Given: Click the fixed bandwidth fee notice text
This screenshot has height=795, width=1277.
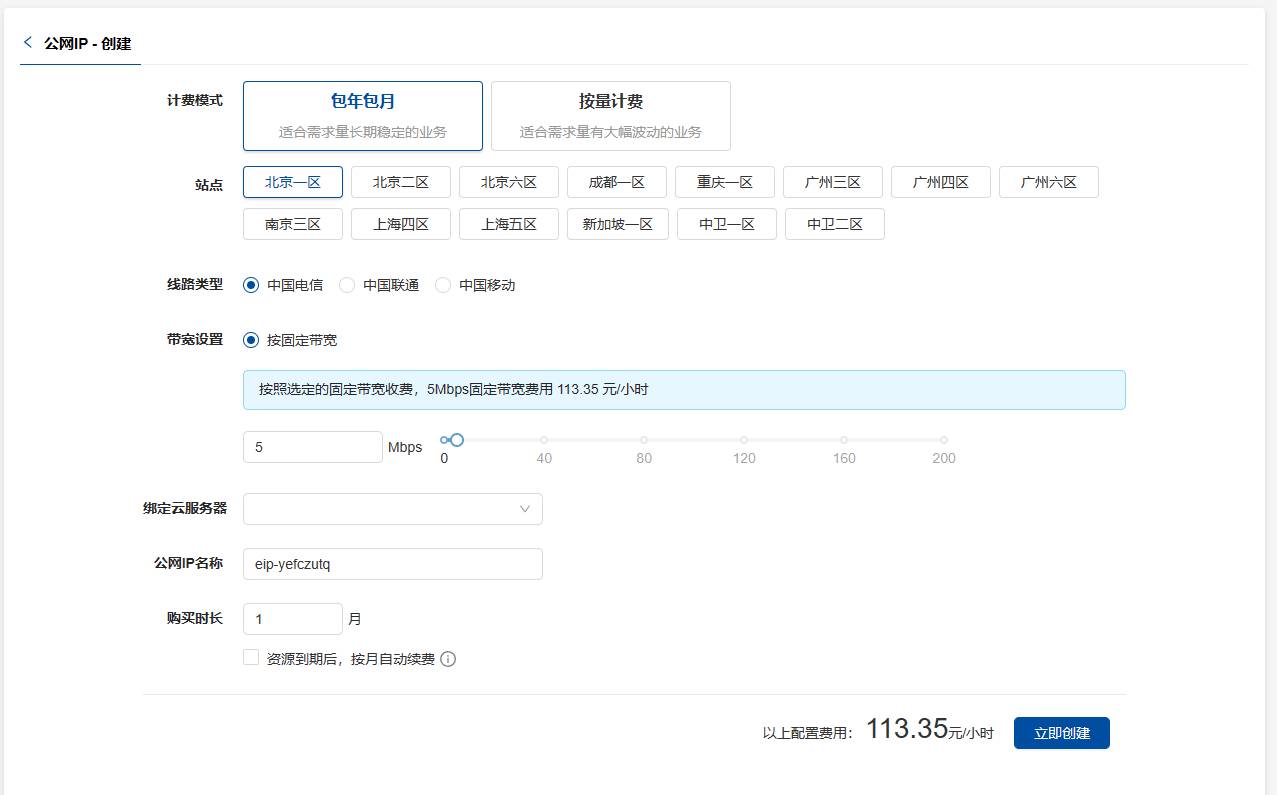Looking at the screenshot, I should coord(454,389).
